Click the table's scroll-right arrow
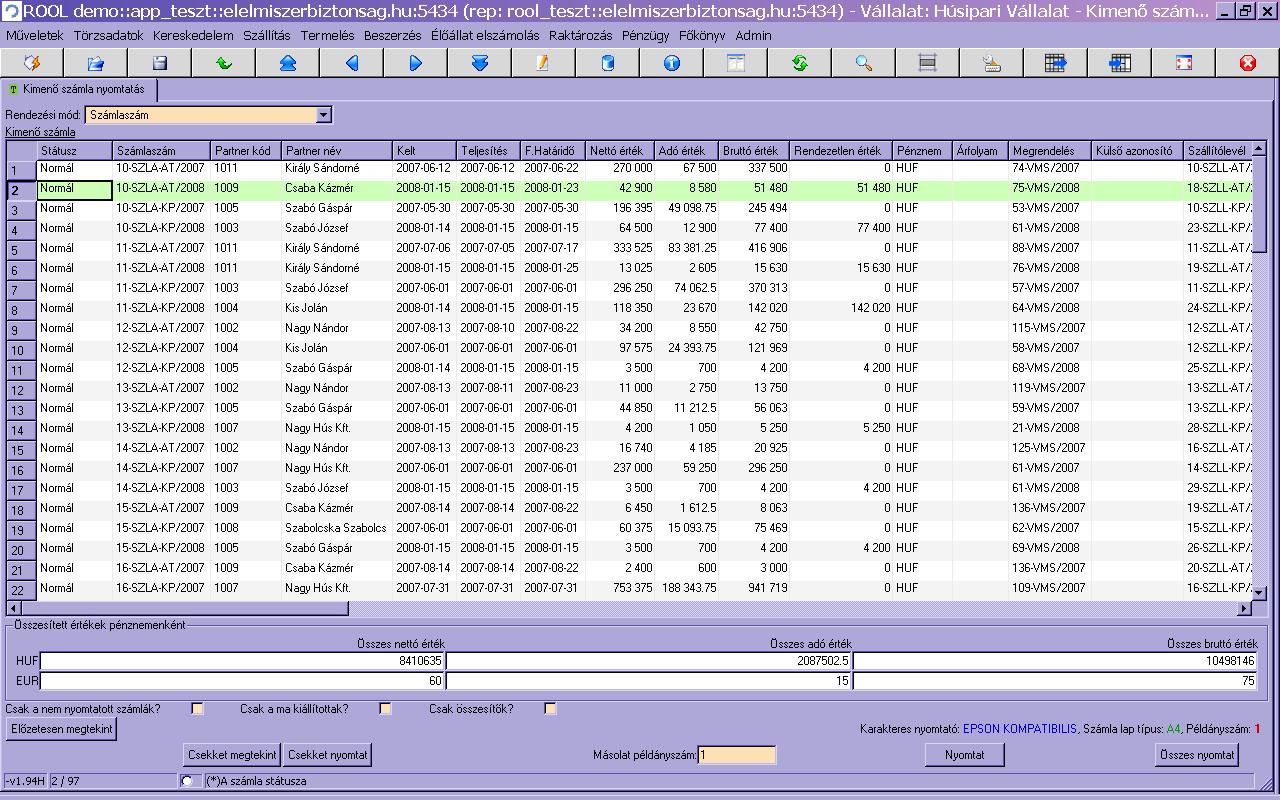 pyautogui.click(x=1245, y=608)
